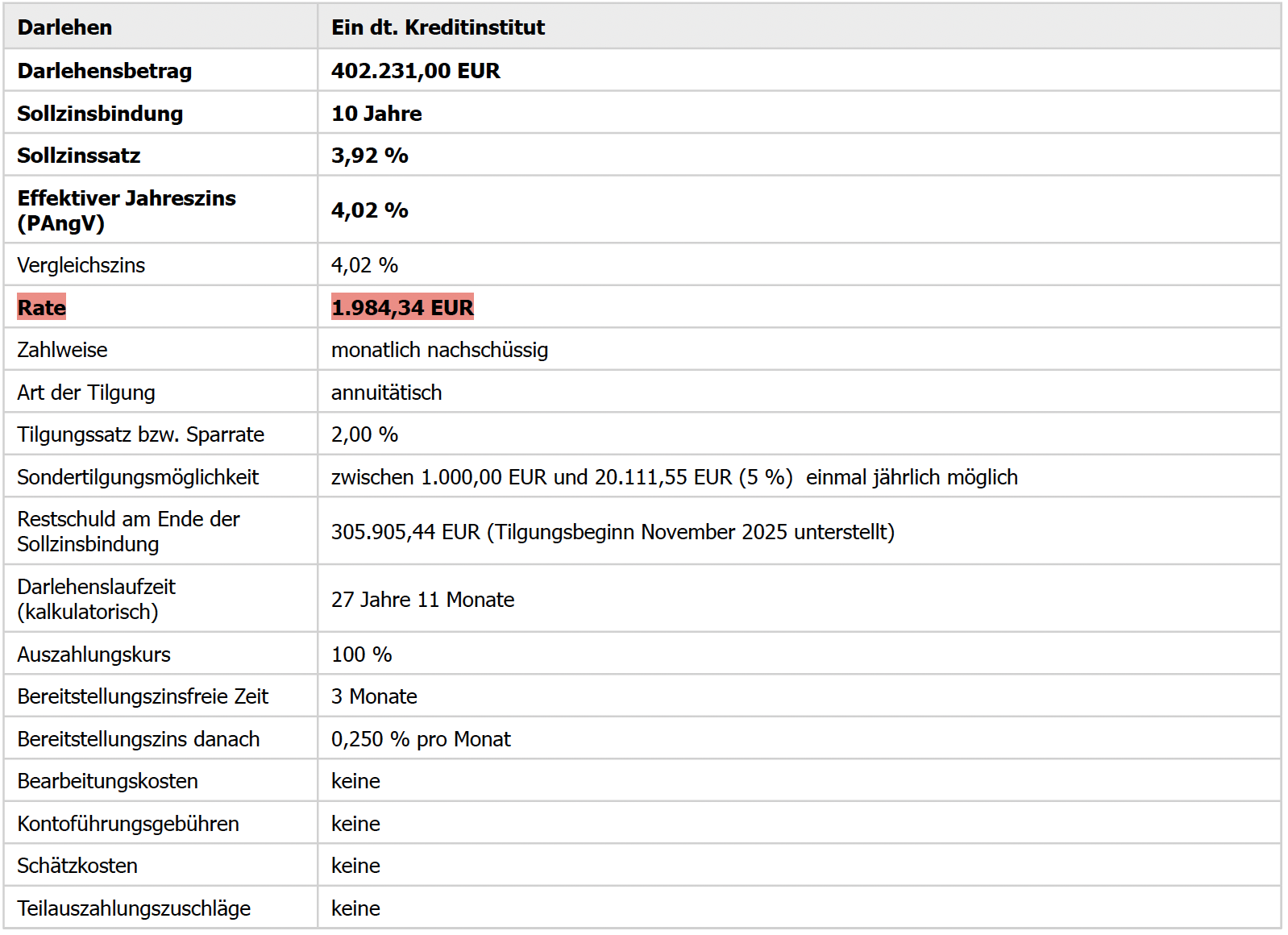Click the monatlich nachschüssig text
The height and width of the screenshot is (935, 1288).
(x=439, y=350)
